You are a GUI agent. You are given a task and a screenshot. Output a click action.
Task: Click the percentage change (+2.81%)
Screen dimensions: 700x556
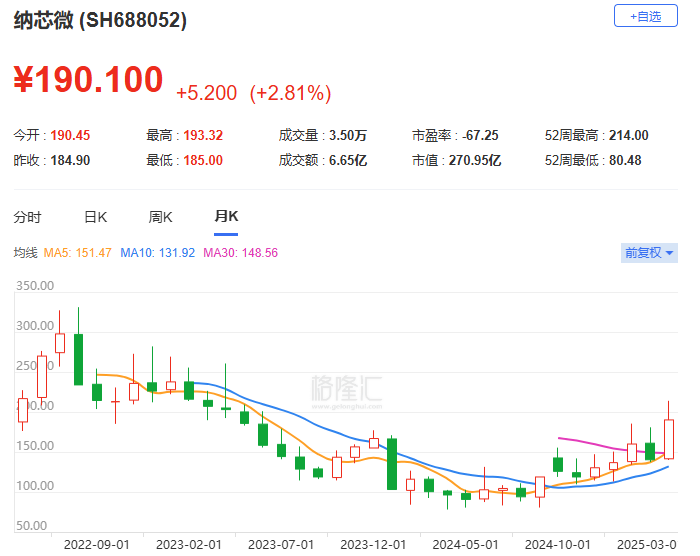point(290,93)
